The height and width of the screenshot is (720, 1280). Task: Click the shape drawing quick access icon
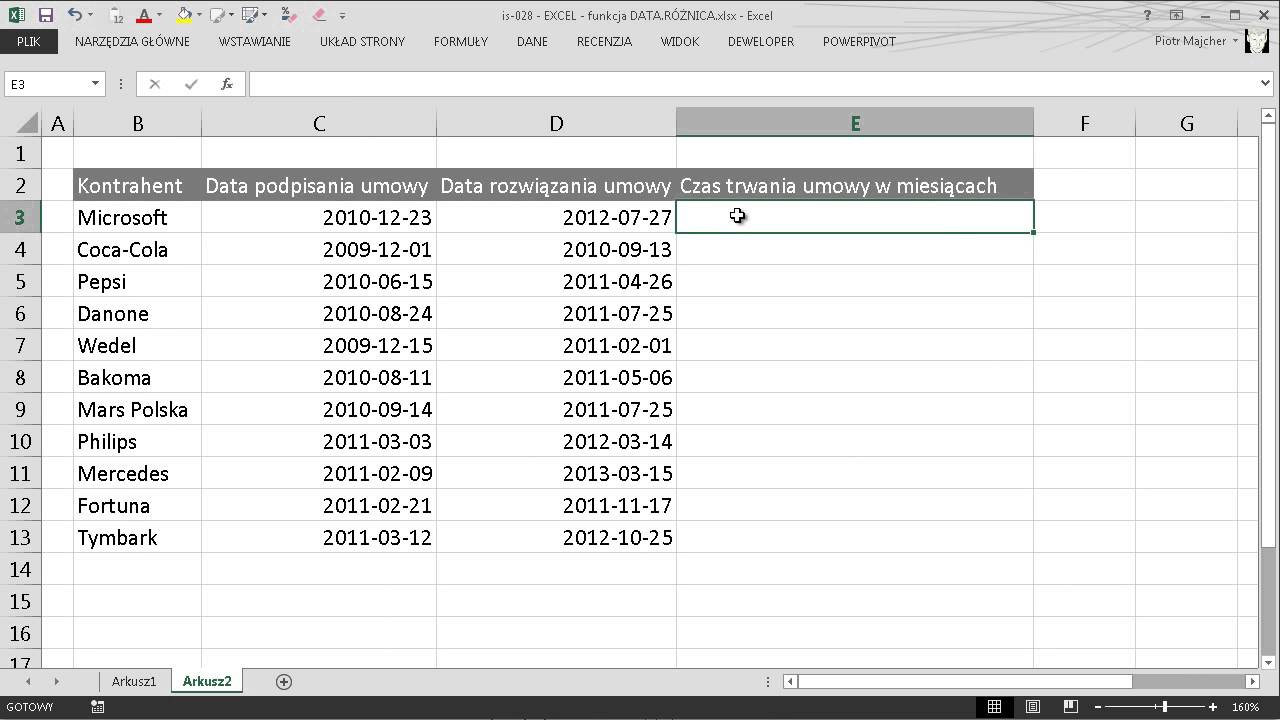pyautogui.click(x=216, y=15)
